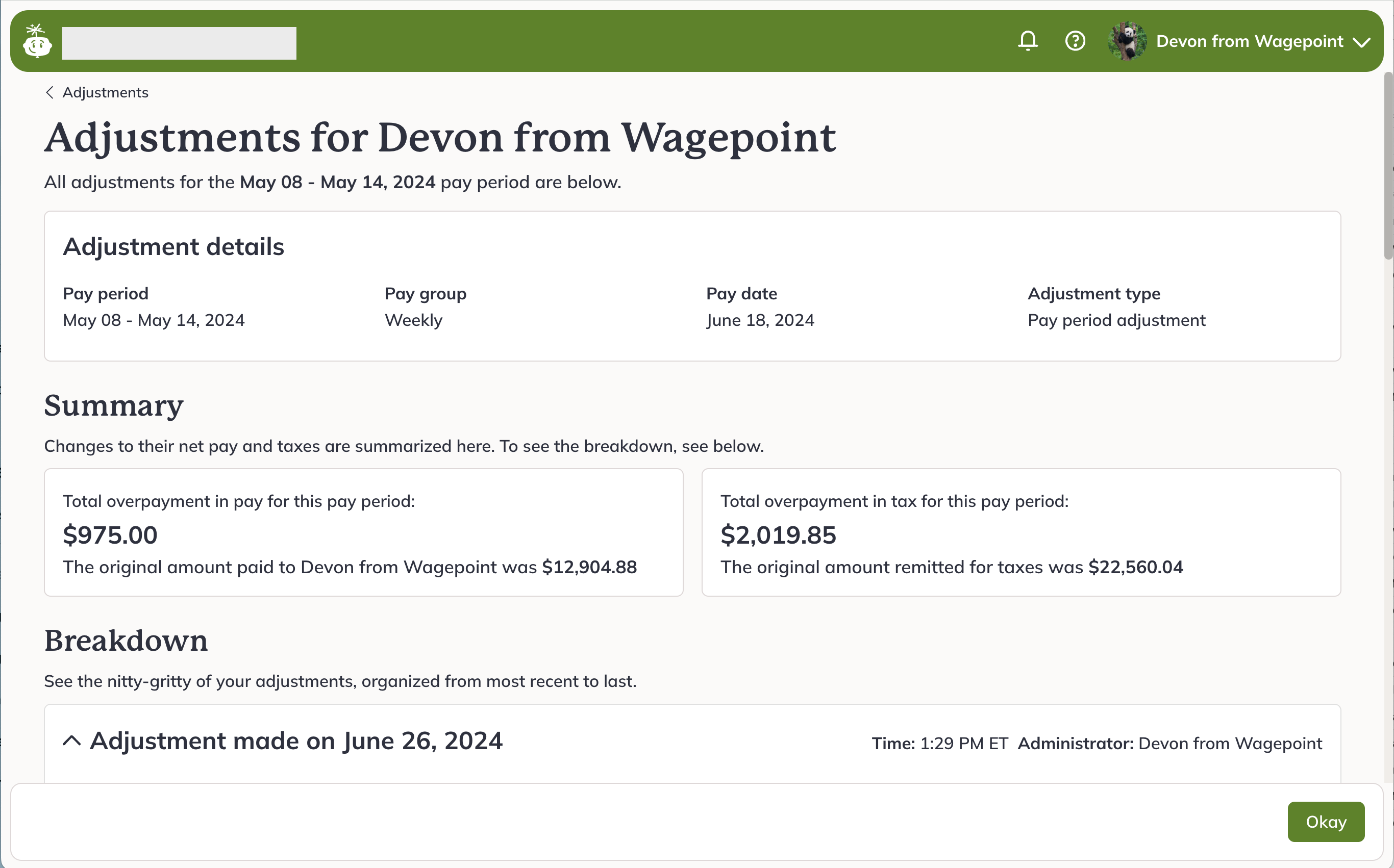
Task: Click the Pay date label
Action: (x=741, y=294)
